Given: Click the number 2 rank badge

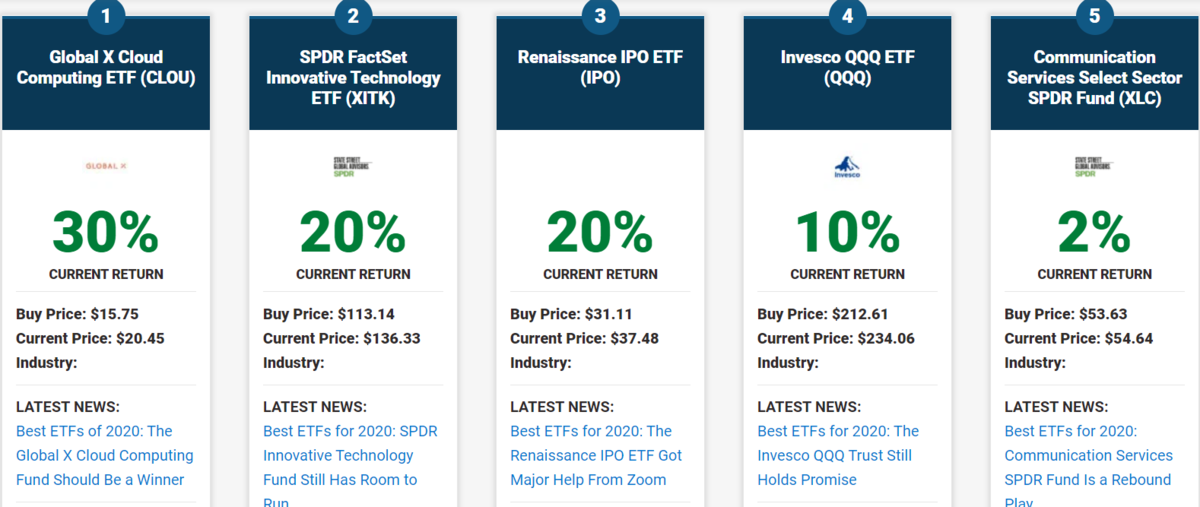Looking at the screenshot, I should pyautogui.click(x=353, y=15).
